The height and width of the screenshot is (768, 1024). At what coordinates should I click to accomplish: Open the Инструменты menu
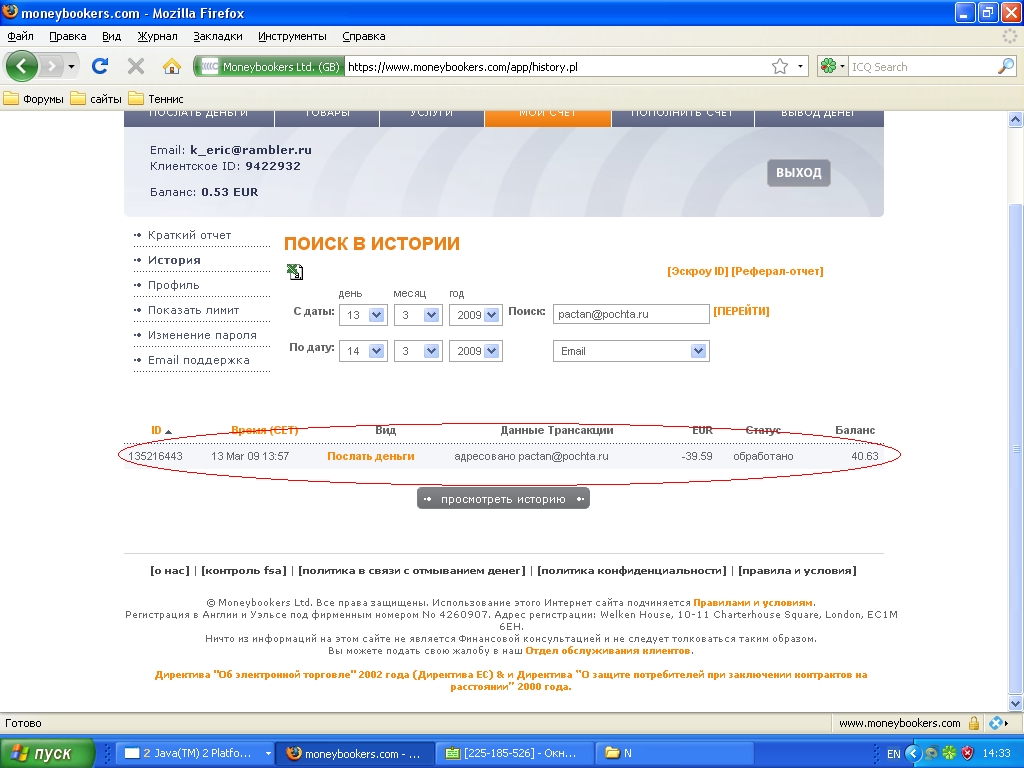[292, 36]
